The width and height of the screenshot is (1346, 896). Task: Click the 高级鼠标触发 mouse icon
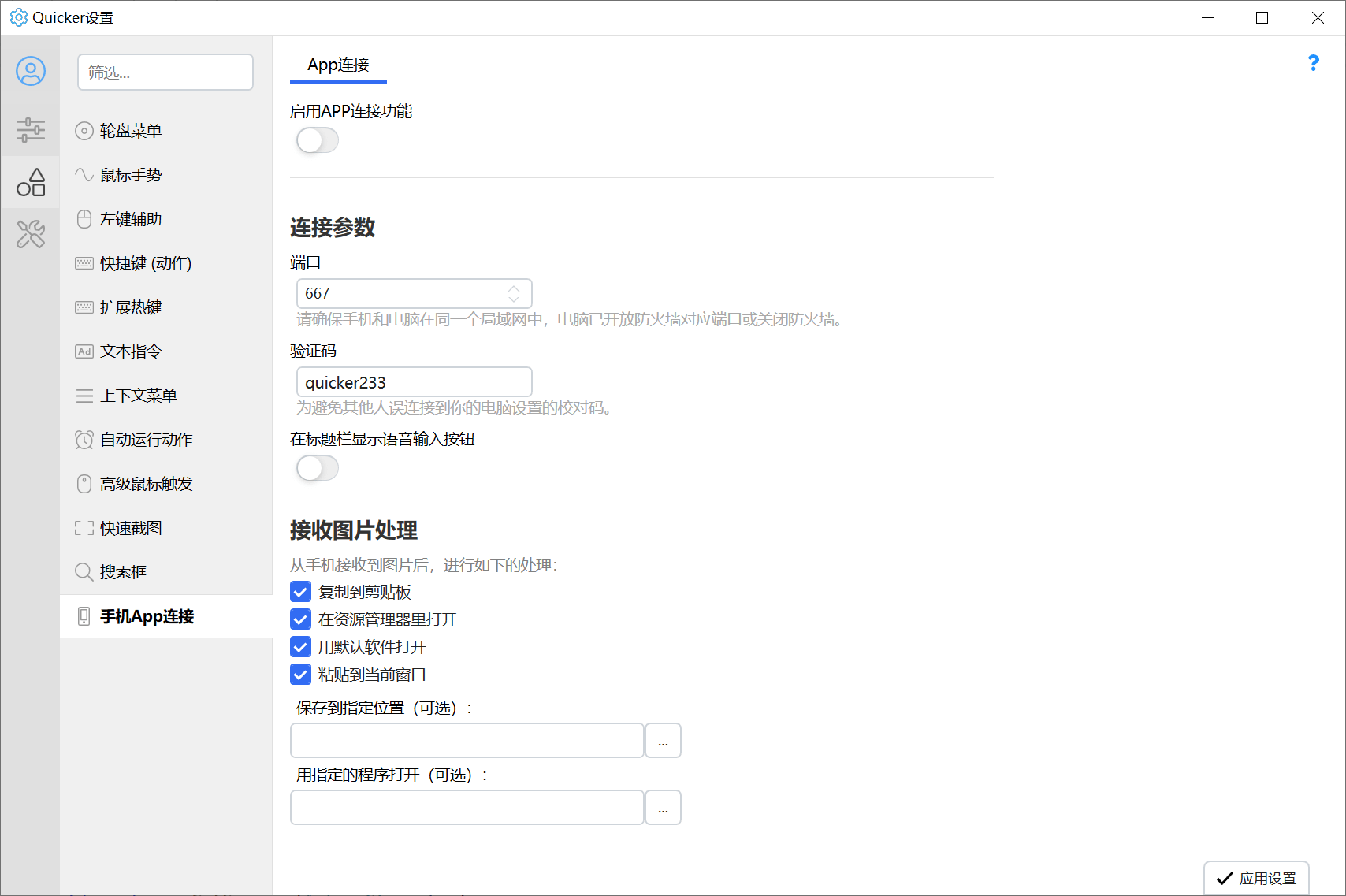[84, 484]
